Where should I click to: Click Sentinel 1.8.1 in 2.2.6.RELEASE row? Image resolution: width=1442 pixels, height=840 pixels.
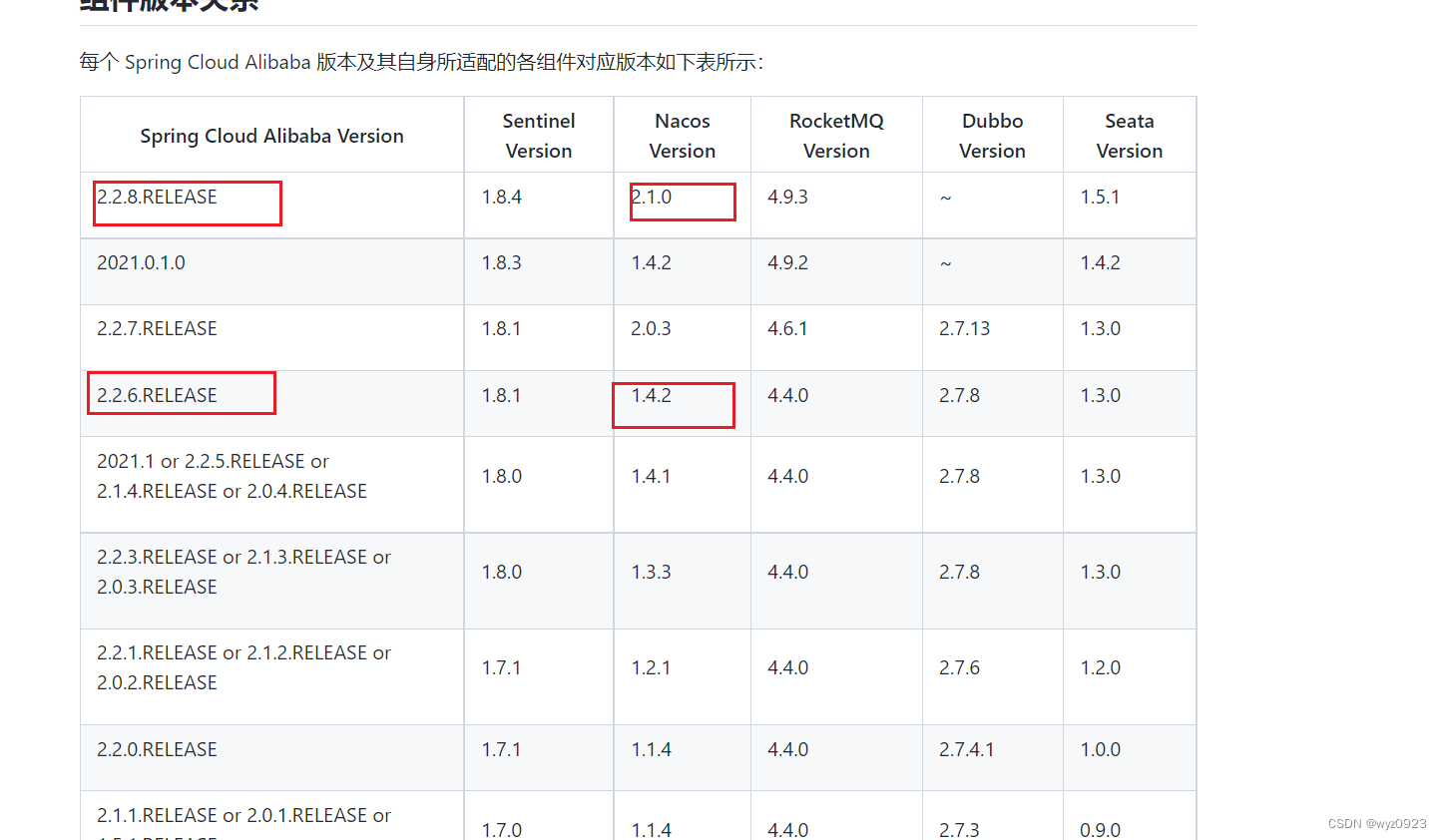coord(539,403)
